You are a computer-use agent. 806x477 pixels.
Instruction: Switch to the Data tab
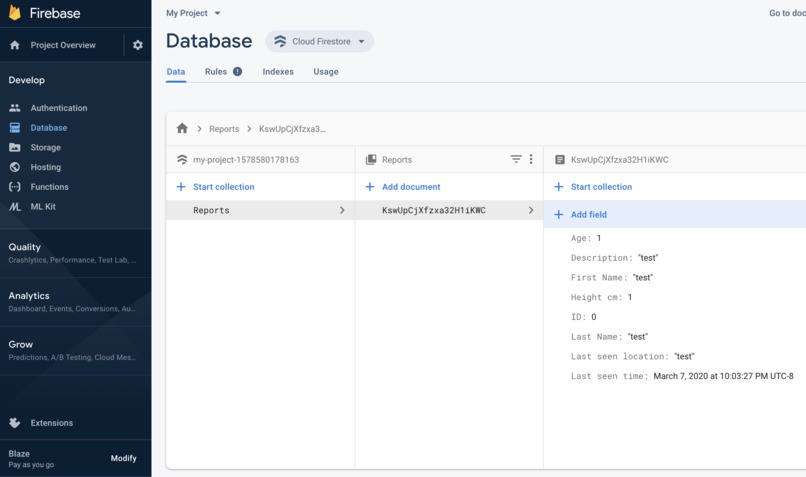176,71
